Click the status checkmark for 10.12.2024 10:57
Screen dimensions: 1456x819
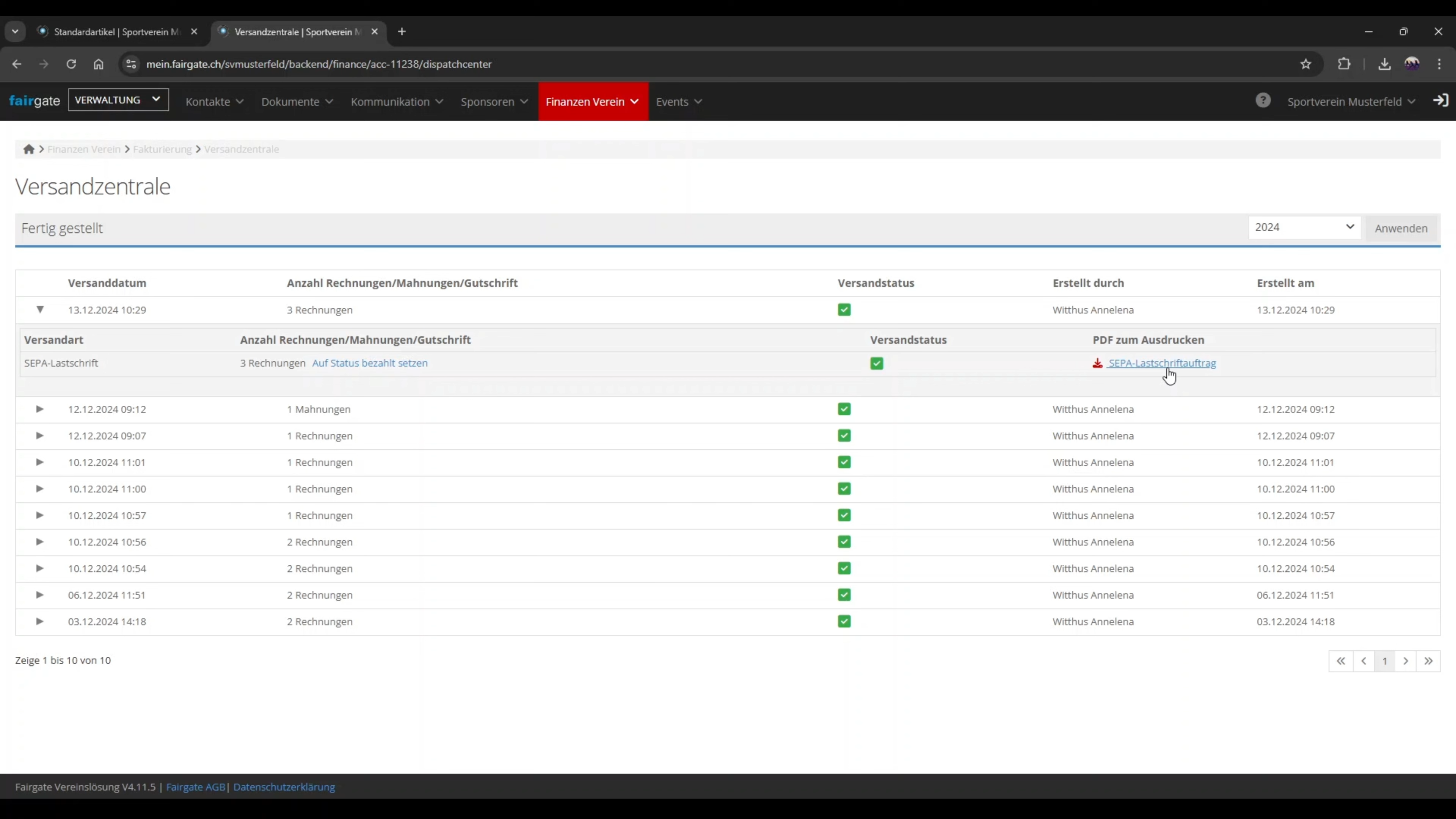coord(844,516)
